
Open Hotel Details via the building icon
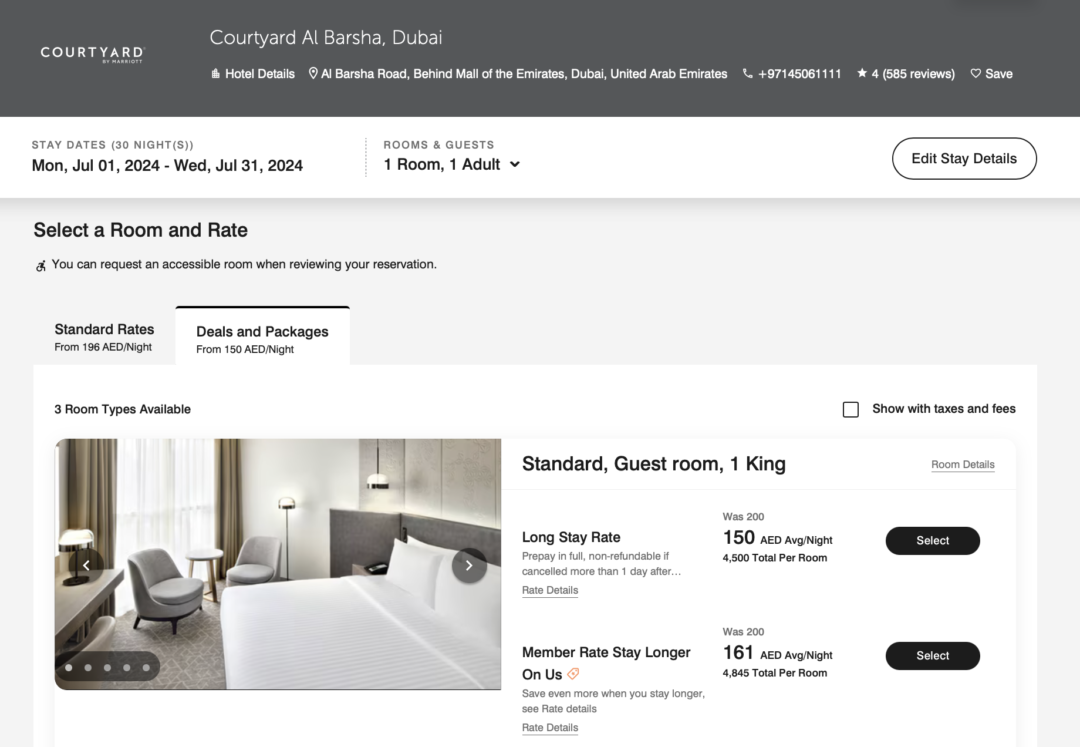[215, 73]
